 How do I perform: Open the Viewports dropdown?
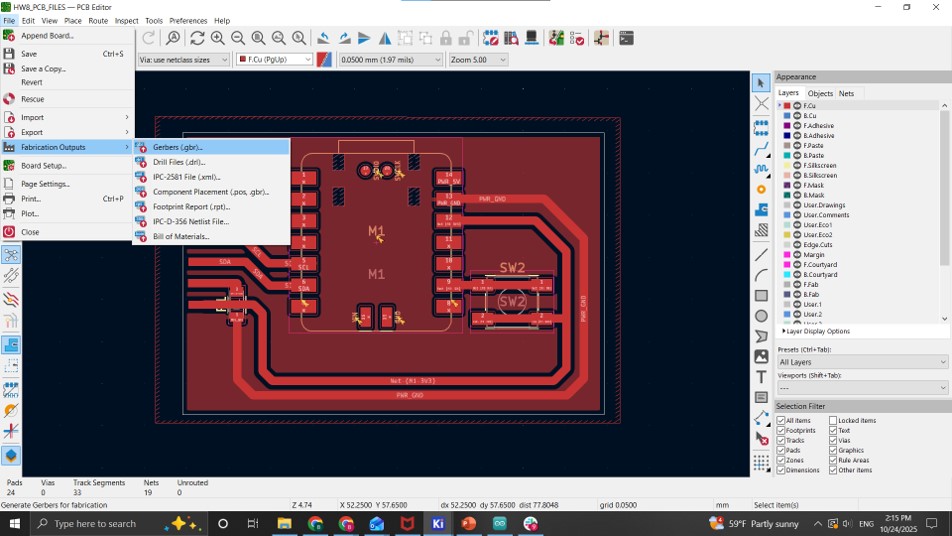(862, 387)
